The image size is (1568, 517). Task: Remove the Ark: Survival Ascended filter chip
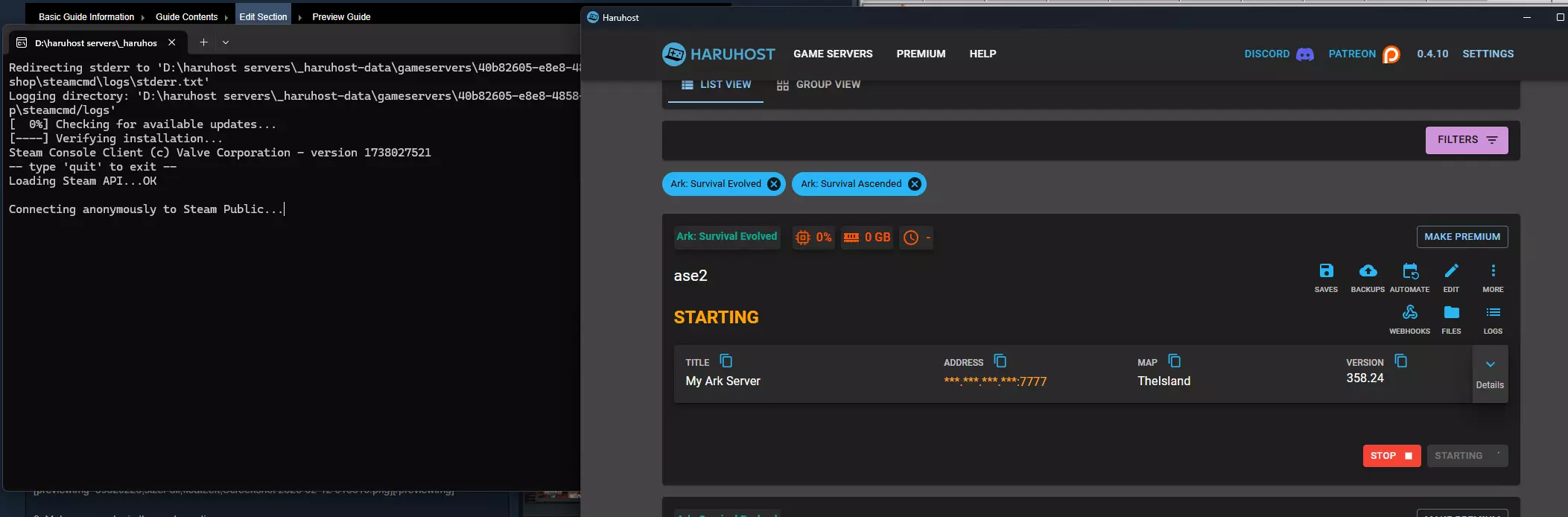(915, 184)
